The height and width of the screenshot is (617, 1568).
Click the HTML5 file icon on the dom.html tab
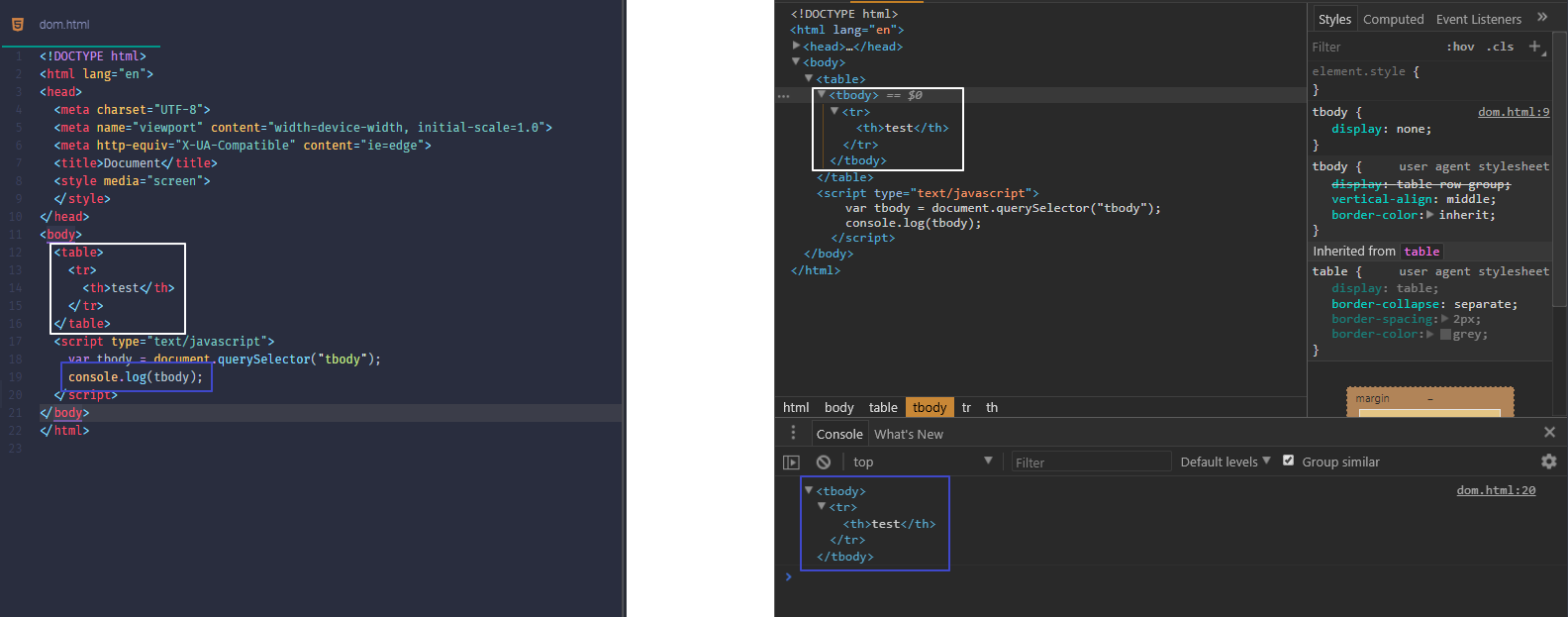18,24
